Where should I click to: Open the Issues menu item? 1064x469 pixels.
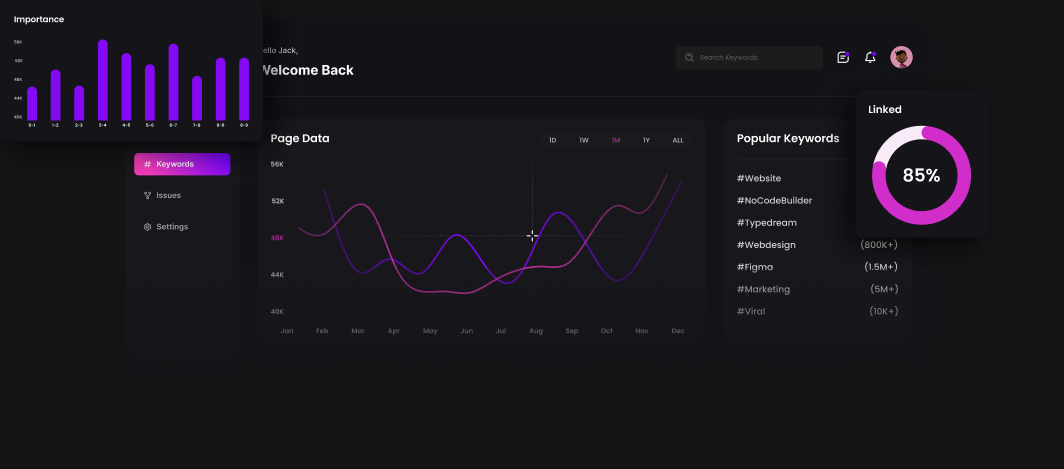(168, 196)
